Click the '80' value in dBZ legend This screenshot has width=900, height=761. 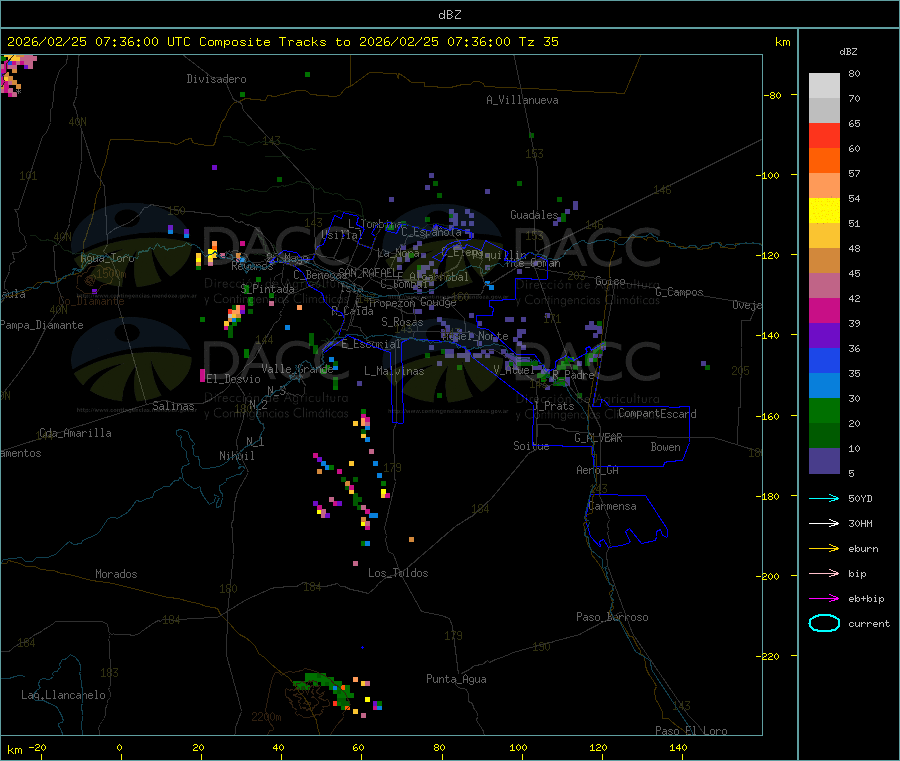pos(854,73)
